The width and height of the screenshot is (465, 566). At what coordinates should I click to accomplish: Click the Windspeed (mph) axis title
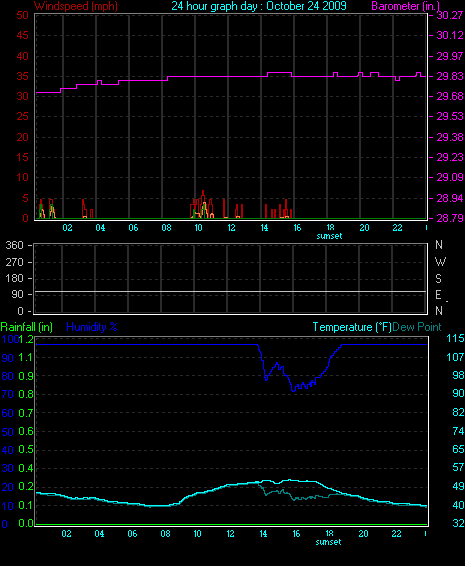pyautogui.click(x=75, y=6)
